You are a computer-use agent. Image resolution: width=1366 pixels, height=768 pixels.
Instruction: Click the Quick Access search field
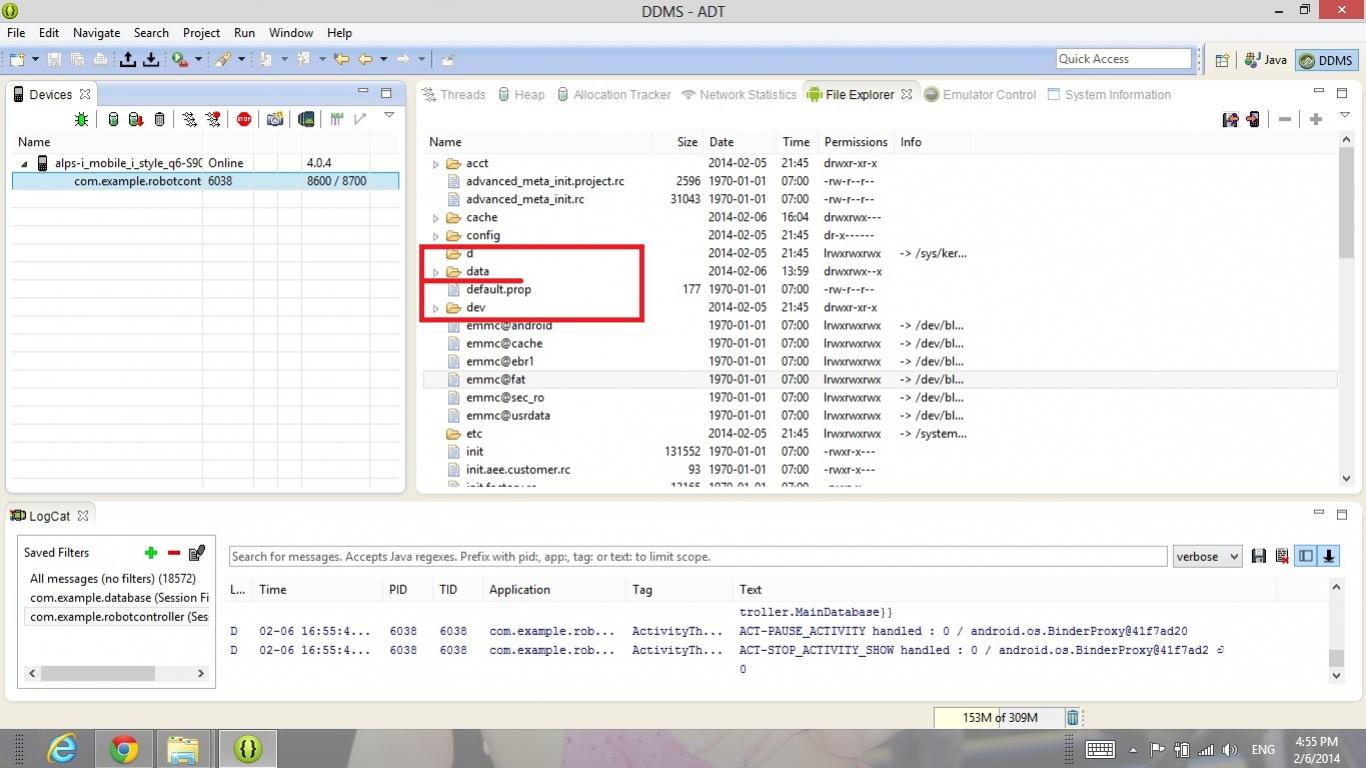[x=1124, y=59]
